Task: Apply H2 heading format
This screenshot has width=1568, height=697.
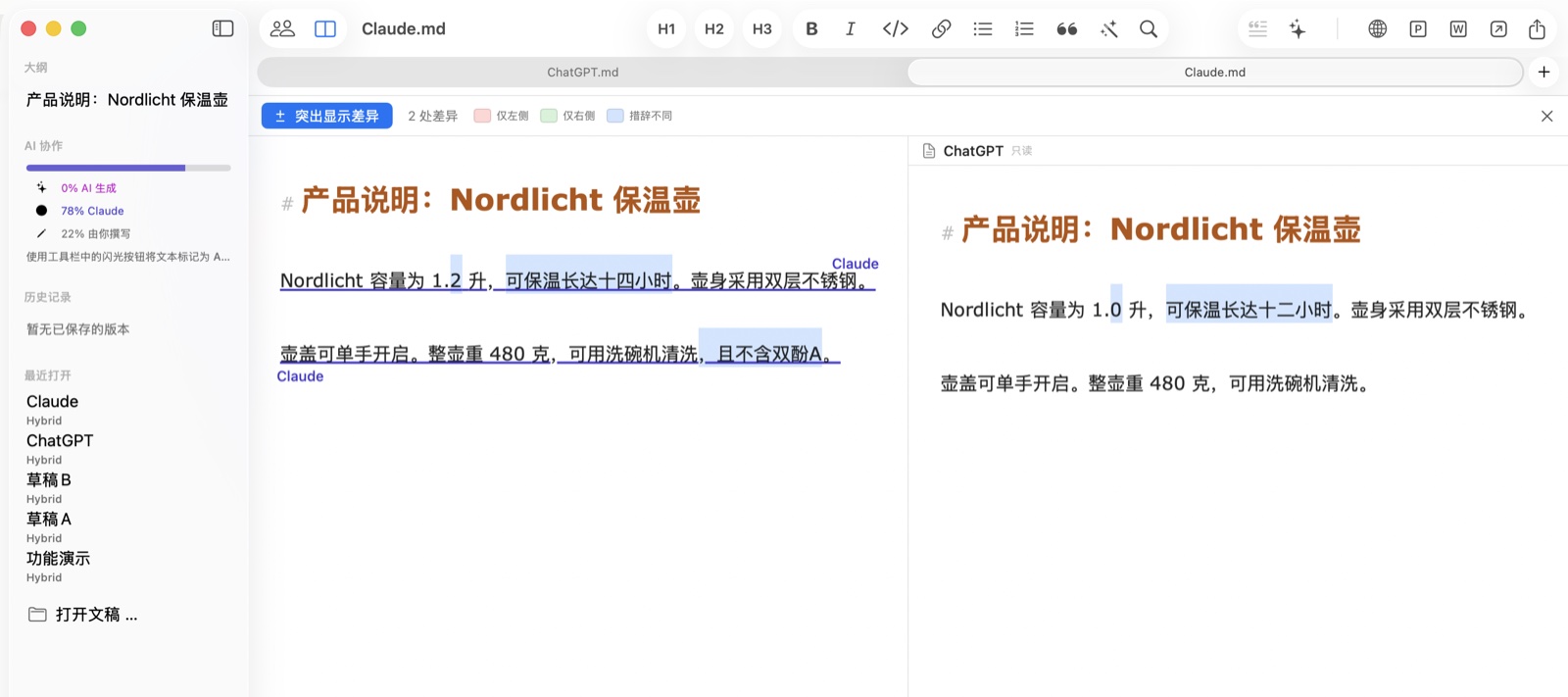Action: [x=714, y=28]
